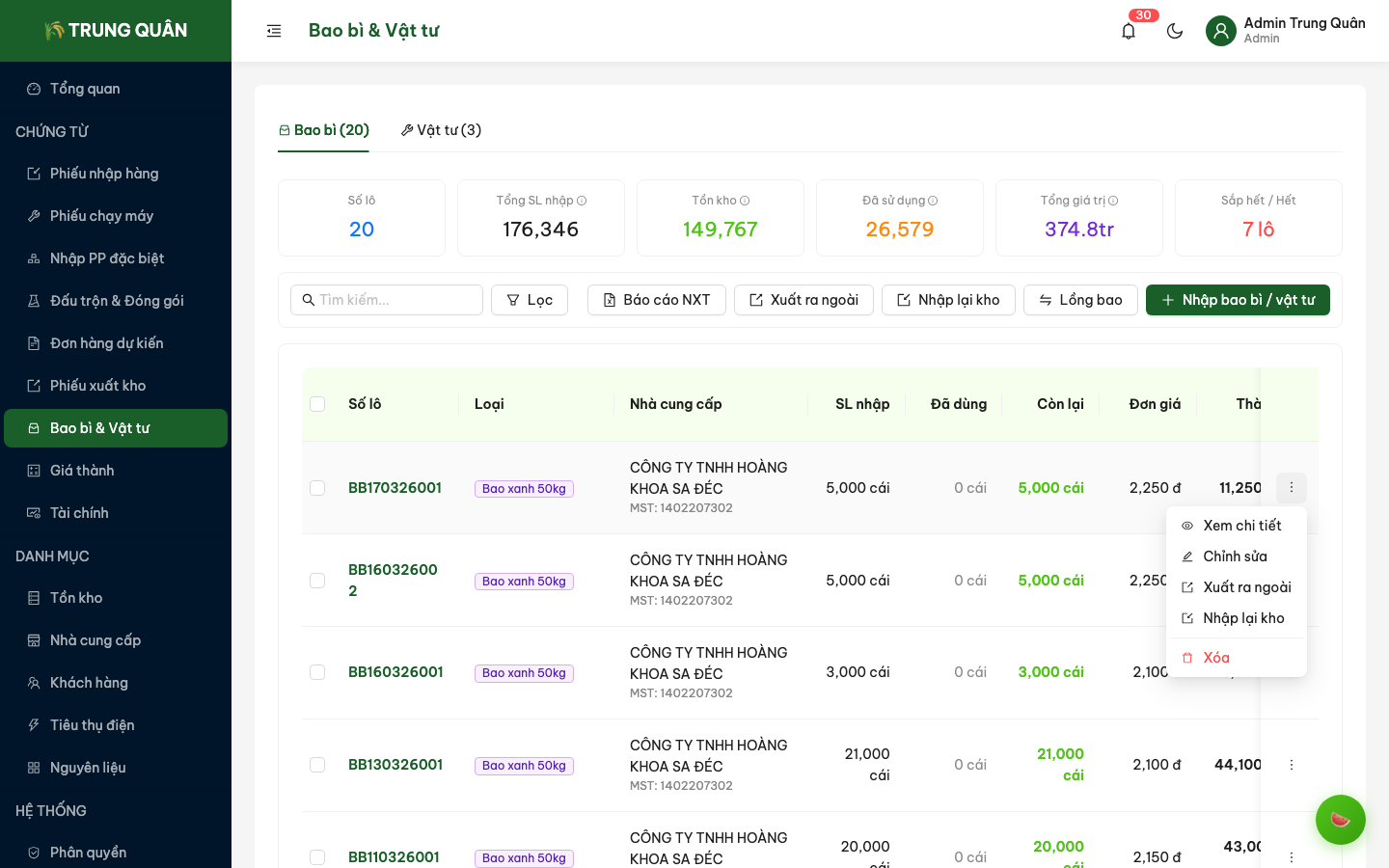The image size is (1389, 868).
Task: Click the Phiếu nhập hàng sidebar icon
Action: (34, 174)
